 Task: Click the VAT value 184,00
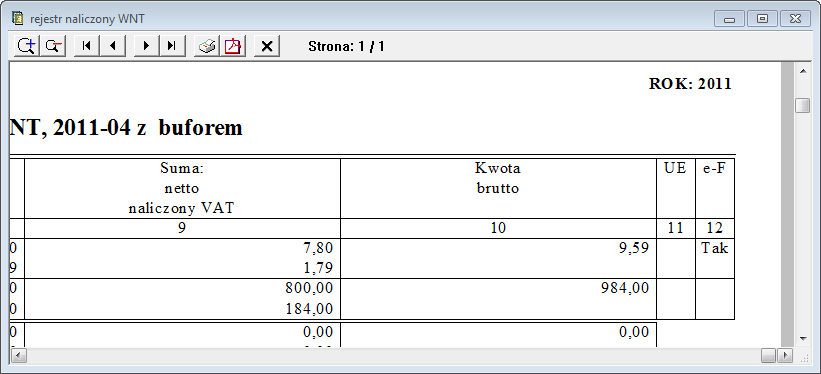310,308
